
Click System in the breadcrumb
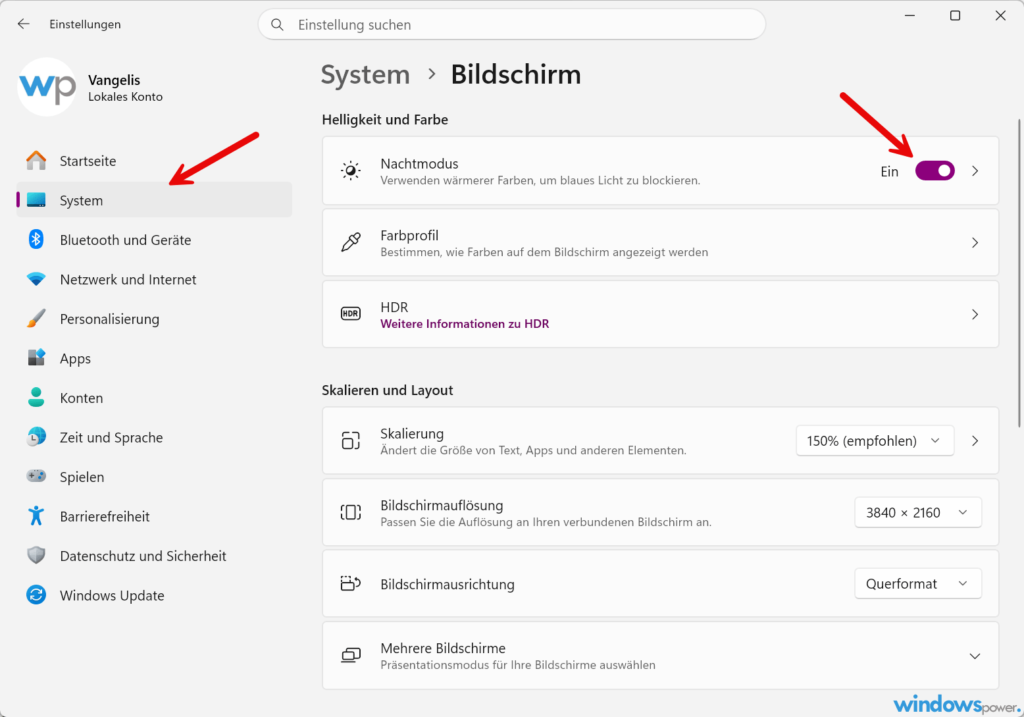(365, 74)
